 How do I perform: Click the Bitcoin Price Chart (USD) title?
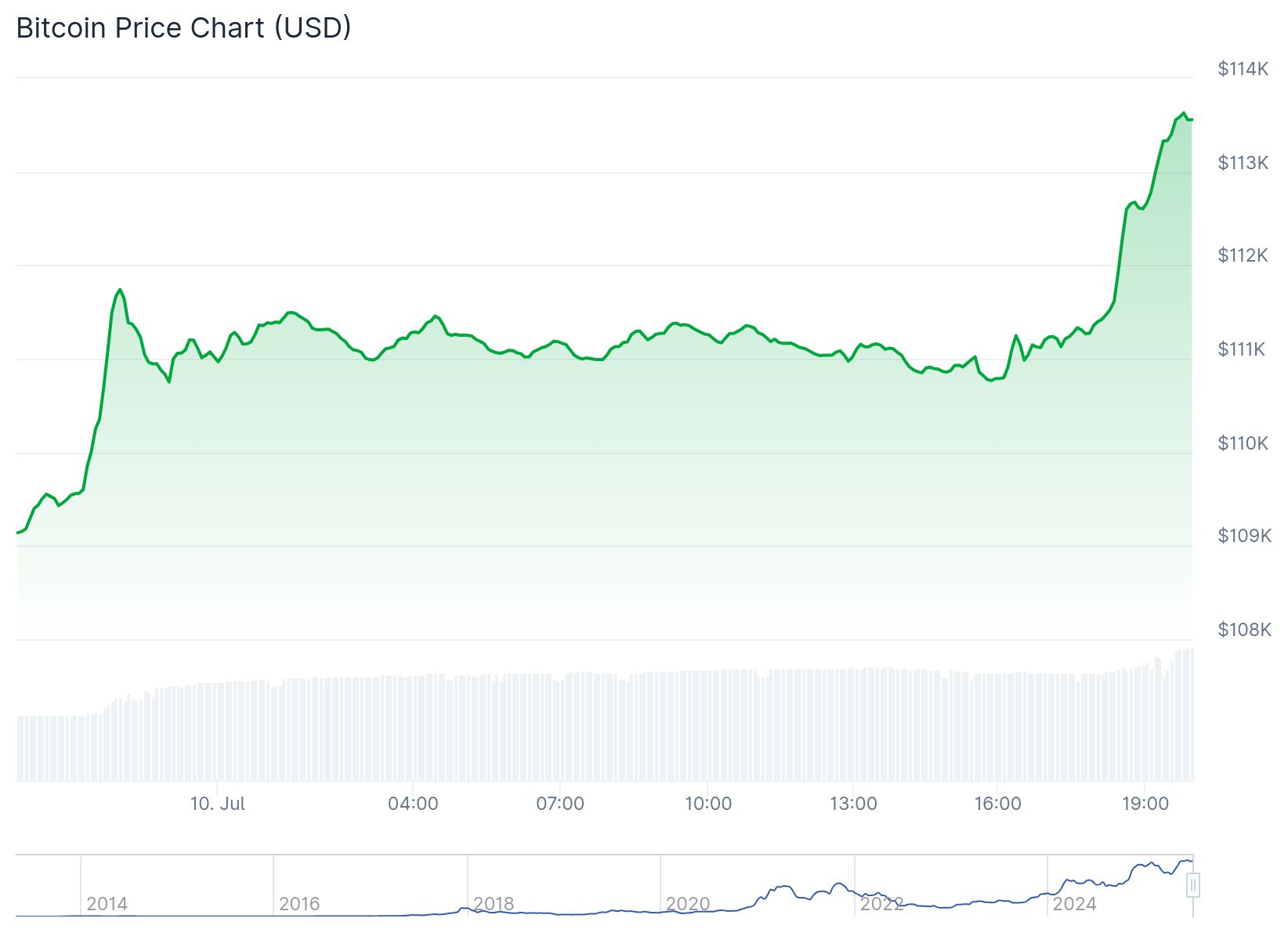pyautogui.click(x=183, y=28)
